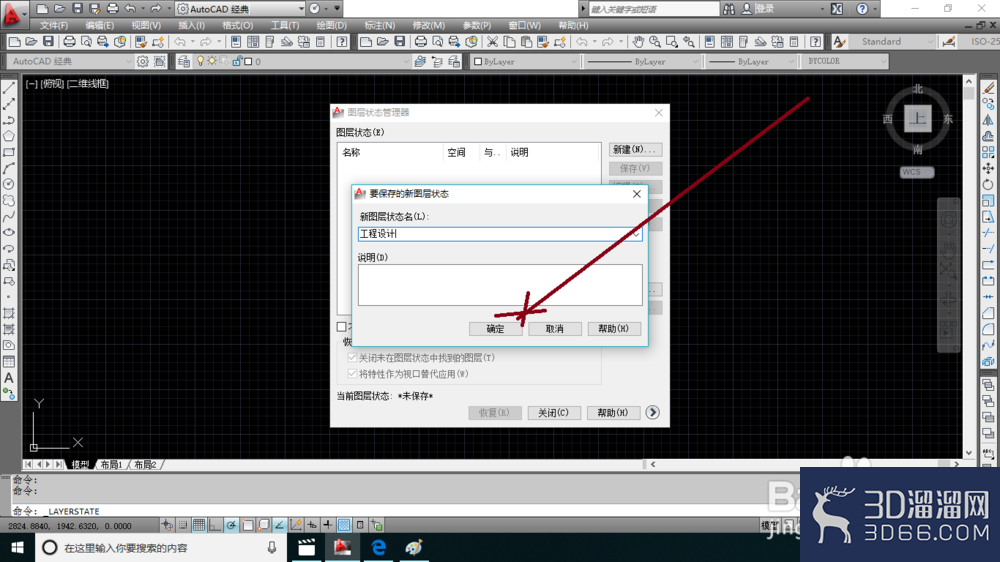Select the Rectangle draw tool

(x=9, y=152)
